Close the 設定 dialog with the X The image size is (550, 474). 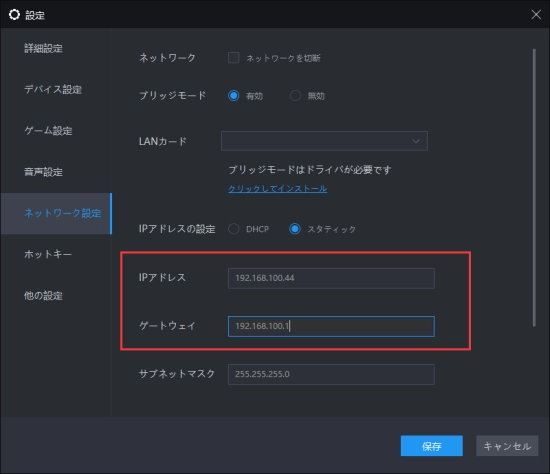[x=536, y=14]
